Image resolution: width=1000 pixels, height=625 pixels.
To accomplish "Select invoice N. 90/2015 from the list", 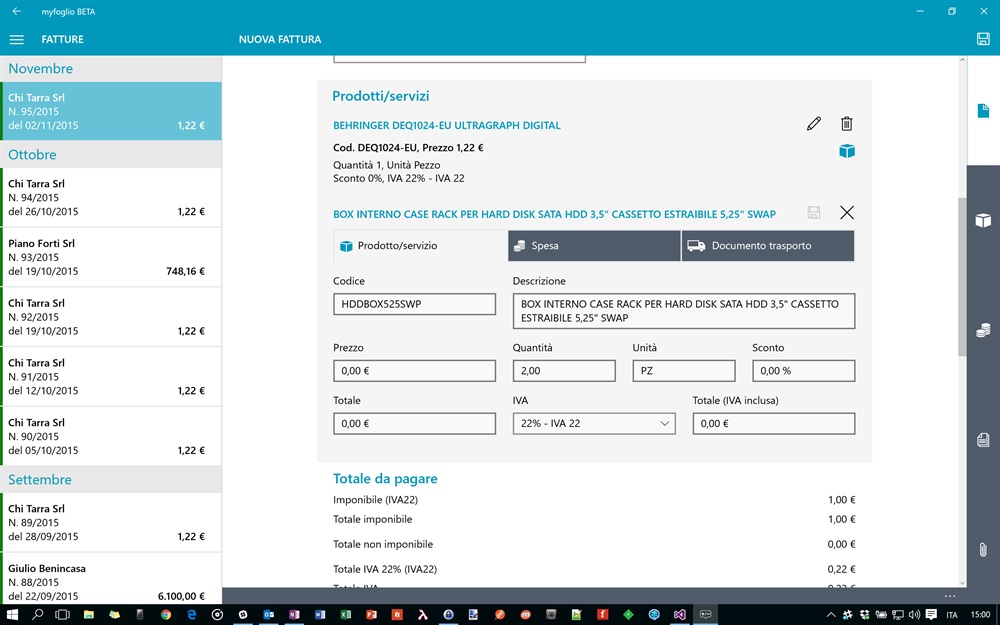I will tap(111, 436).
